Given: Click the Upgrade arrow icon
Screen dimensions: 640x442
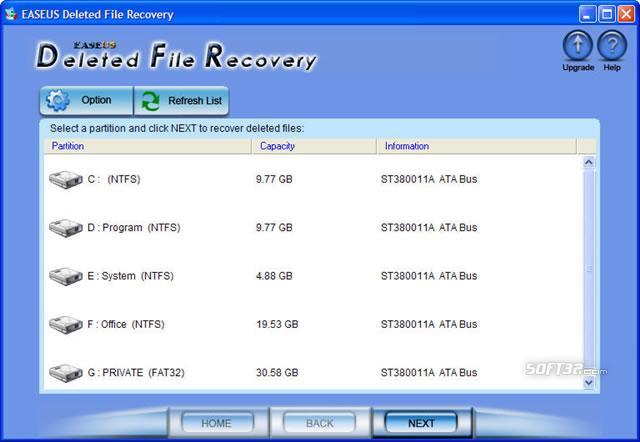Looking at the screenshot, I should [578, 46].
